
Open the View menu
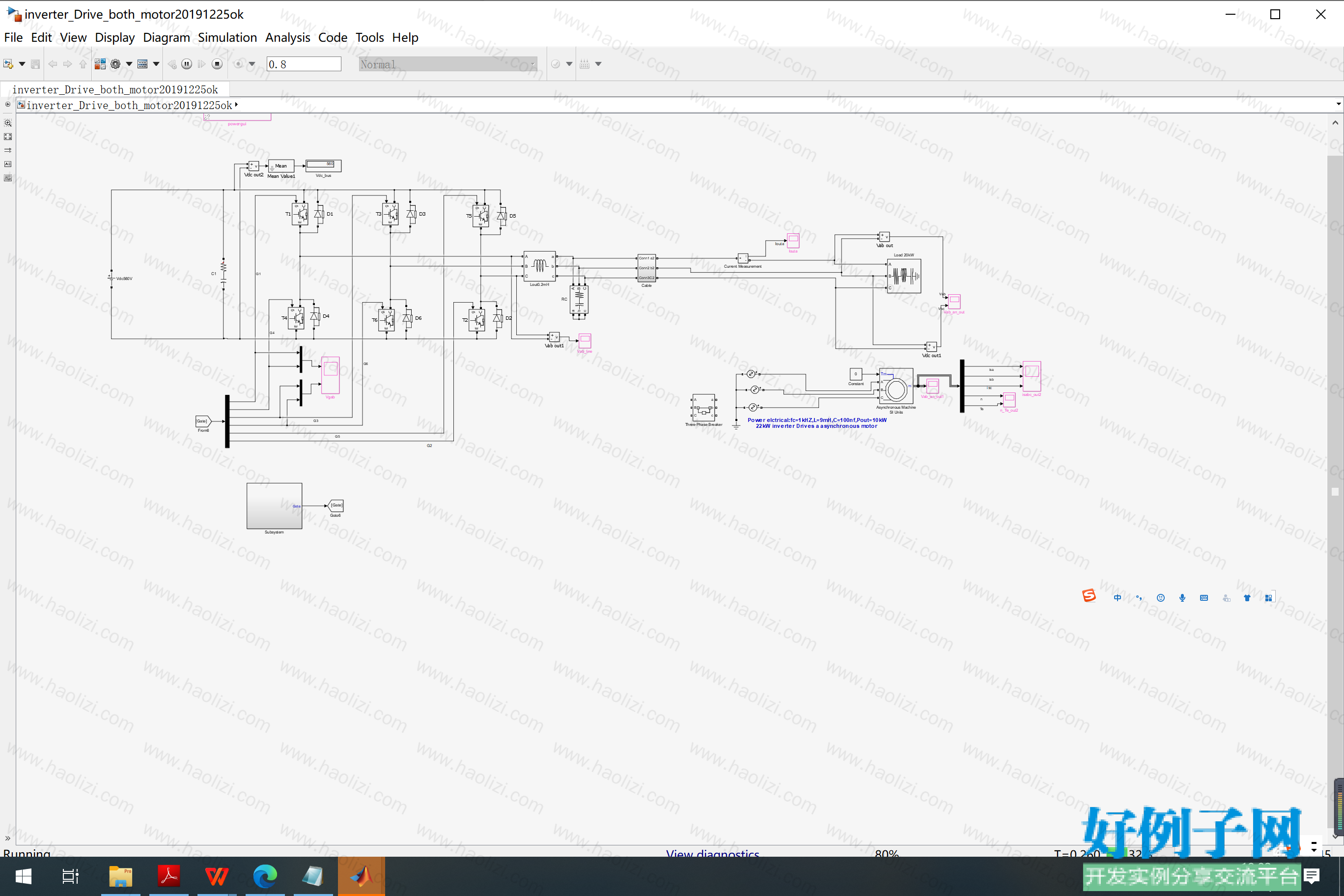(73, 38)
